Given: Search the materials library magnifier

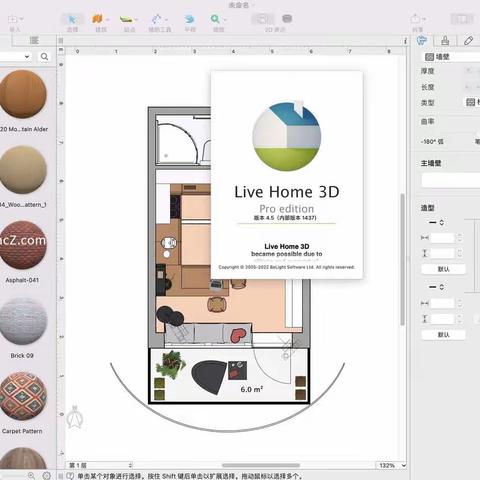Looking at the screenshot, I should pos(44,56).
